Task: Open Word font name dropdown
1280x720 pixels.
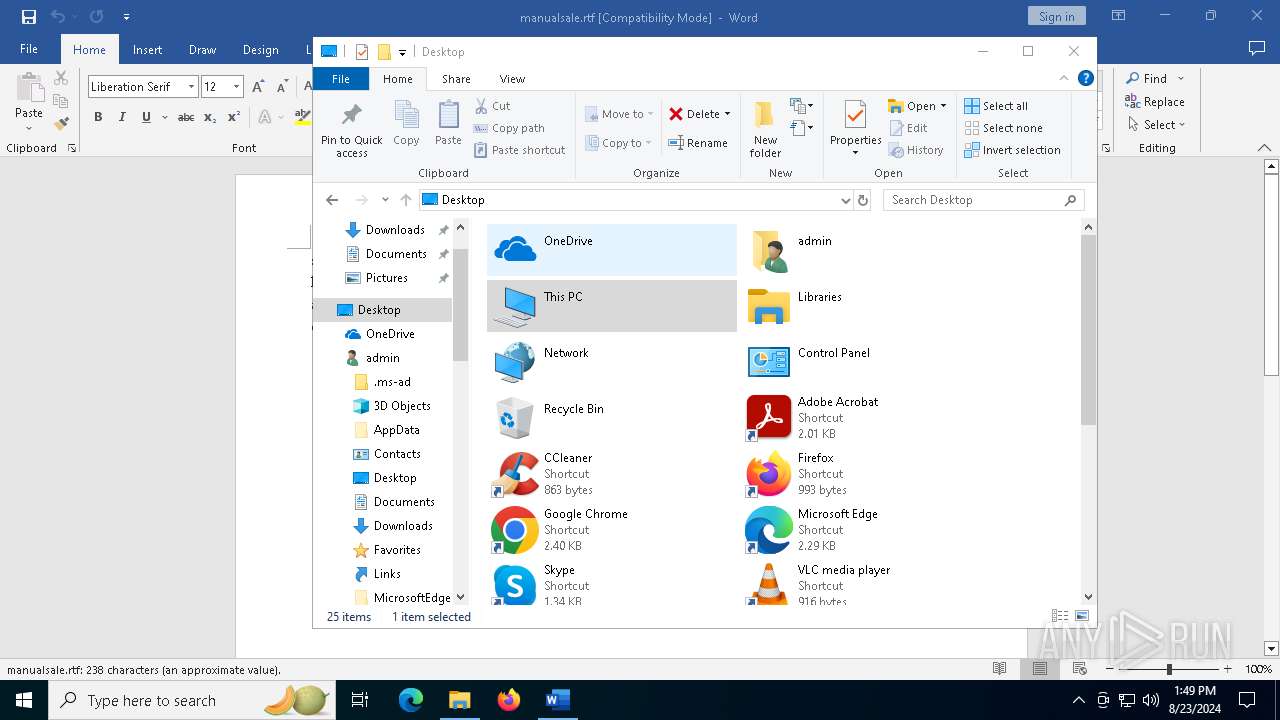Action: point(191,87)
